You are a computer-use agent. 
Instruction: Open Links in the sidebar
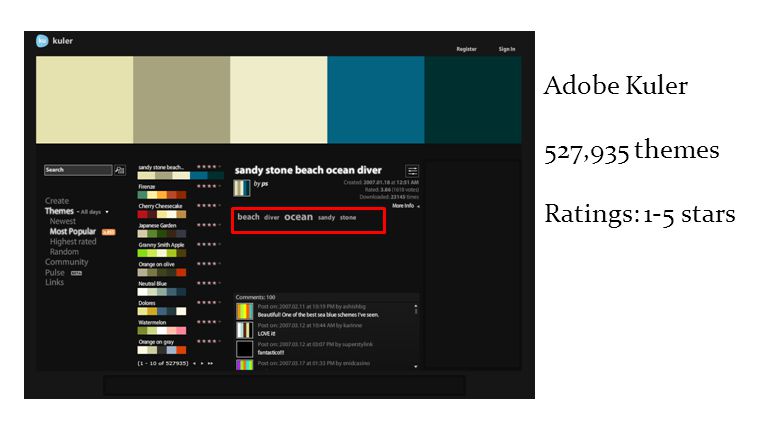click(54, 283)
